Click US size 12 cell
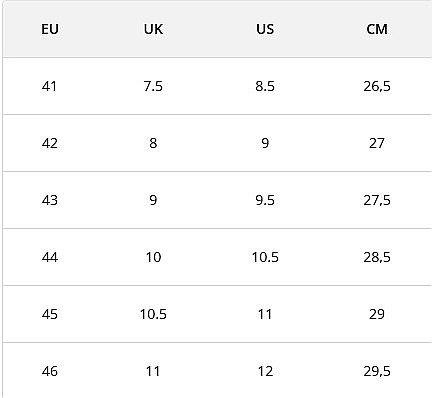This screenshot has width=432, height=398. 265,371
